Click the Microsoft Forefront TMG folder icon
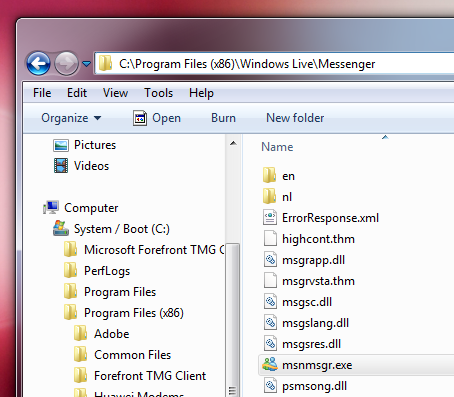The height and width of the screenshot is (397, 454). [x=71, y=249]
